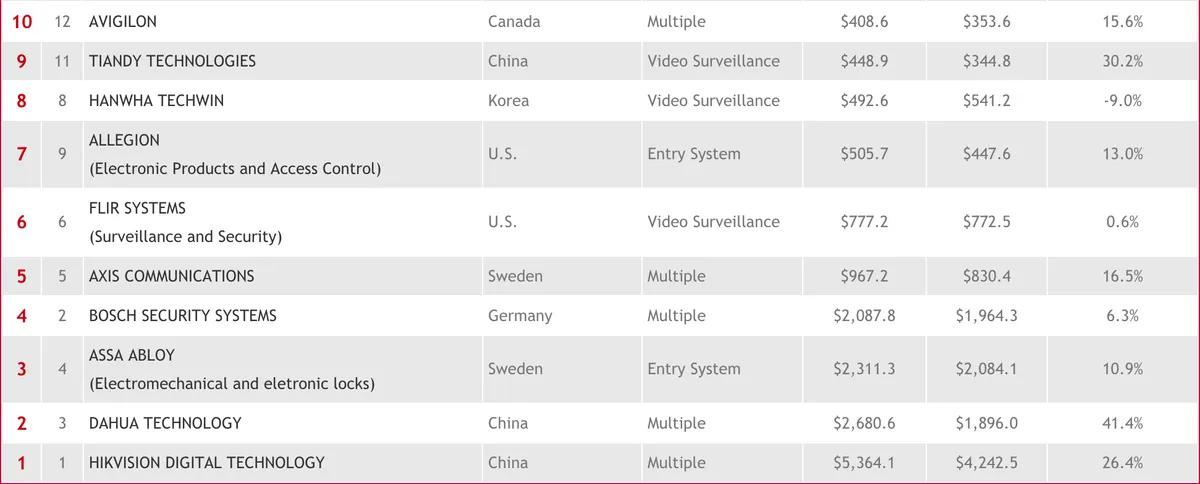Click the DAHUA TECHNOLOGY row name
The height and width of the screenshot is (484, 1200).
click(x=165, y=423)
